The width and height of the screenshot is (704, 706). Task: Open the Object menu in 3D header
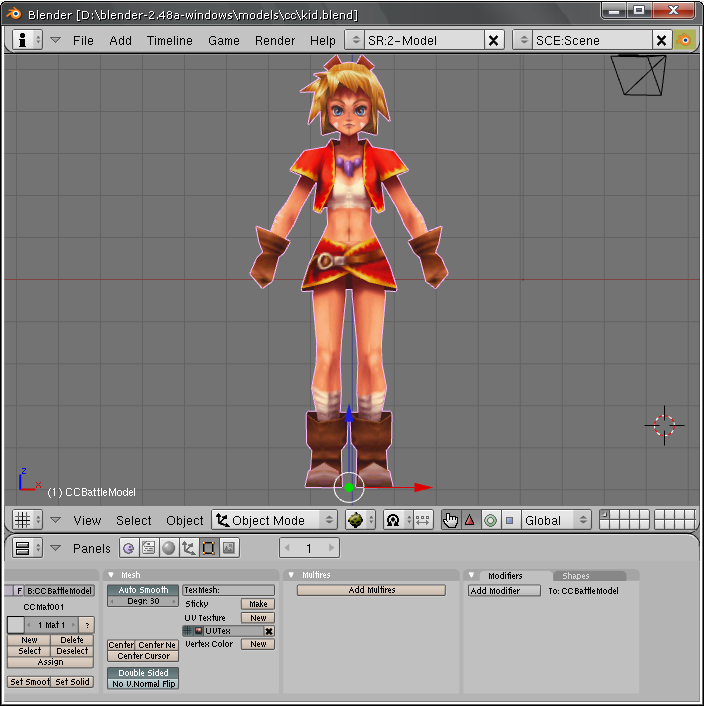point(185,520)
